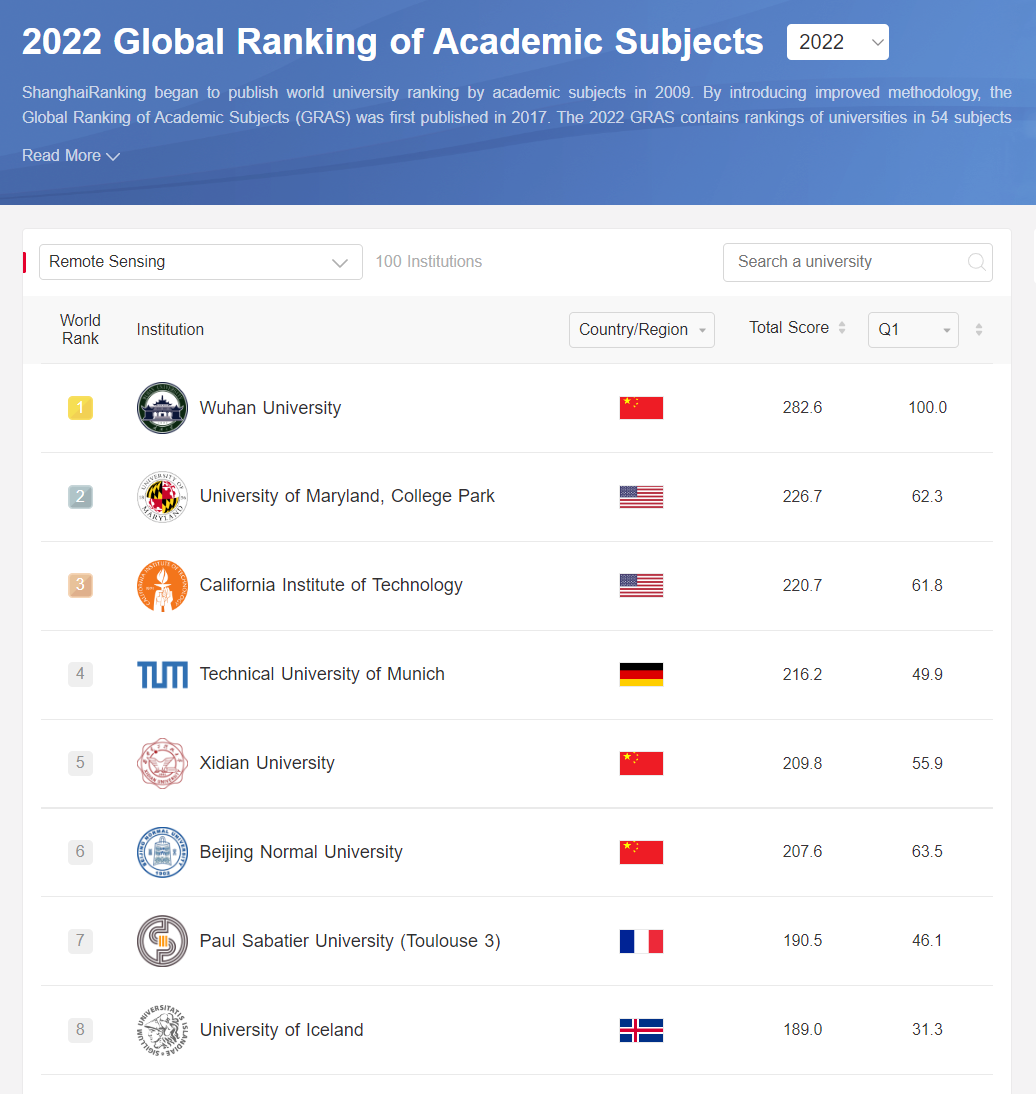Open Wuhan University link
The image size is (1036, 1094).
click(x=270, y=408)
